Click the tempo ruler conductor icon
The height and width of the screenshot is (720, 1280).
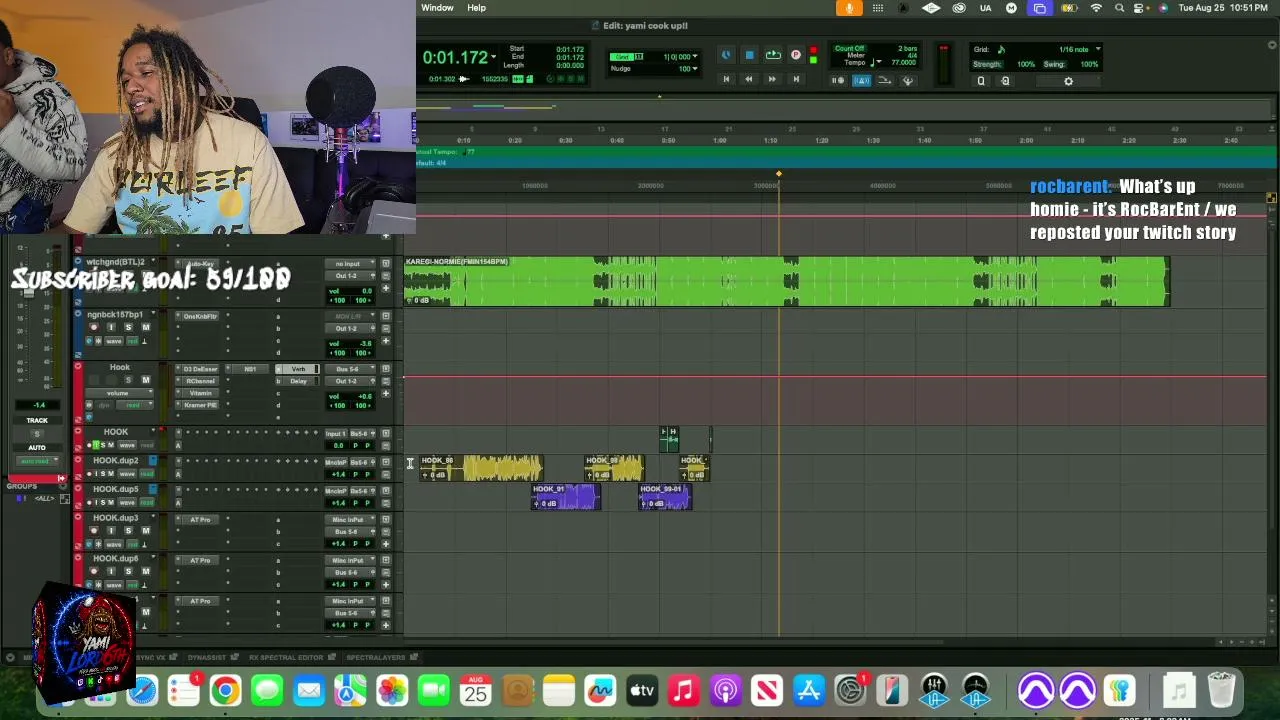[908, 80]
